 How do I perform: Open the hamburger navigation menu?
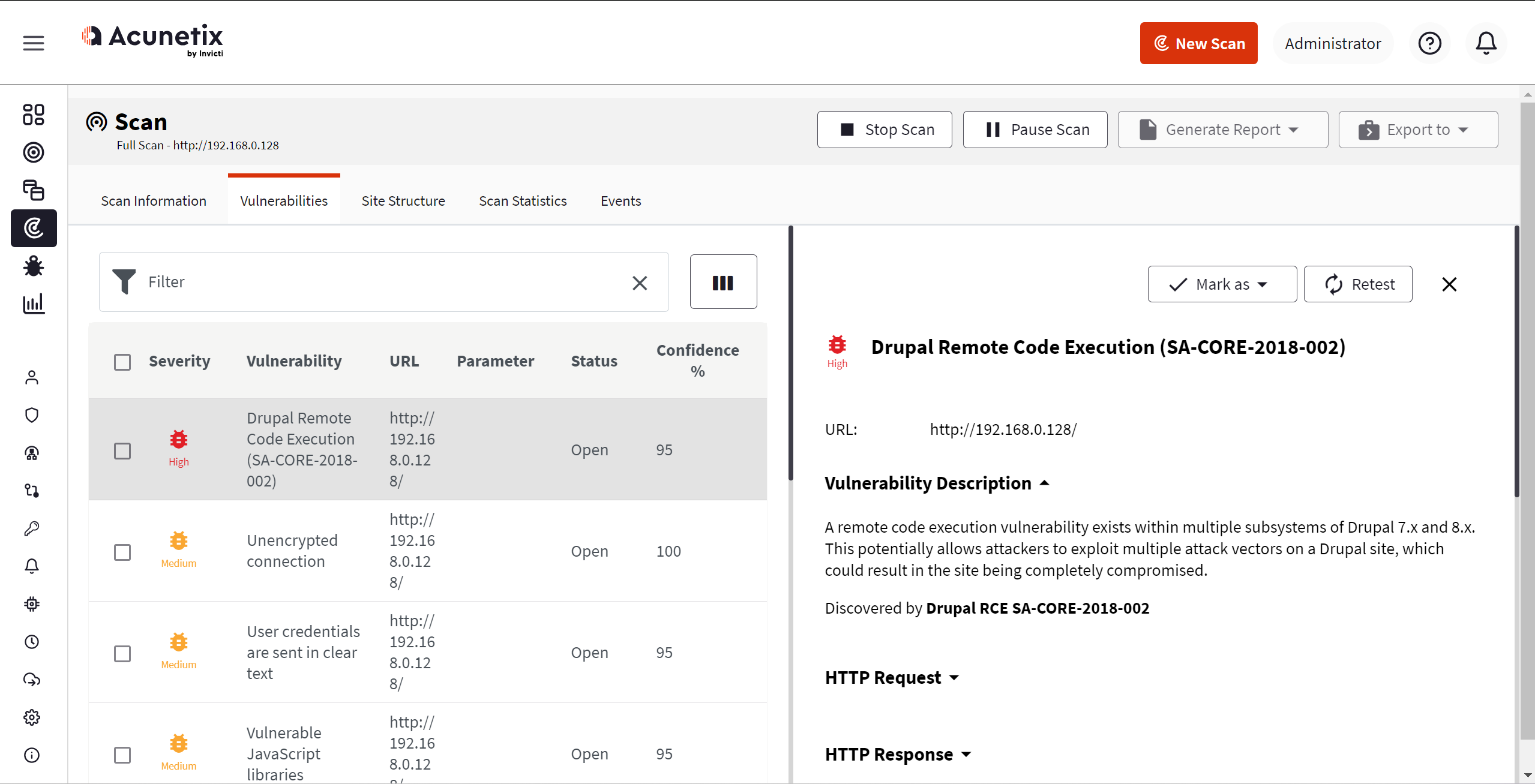point(34,43)
